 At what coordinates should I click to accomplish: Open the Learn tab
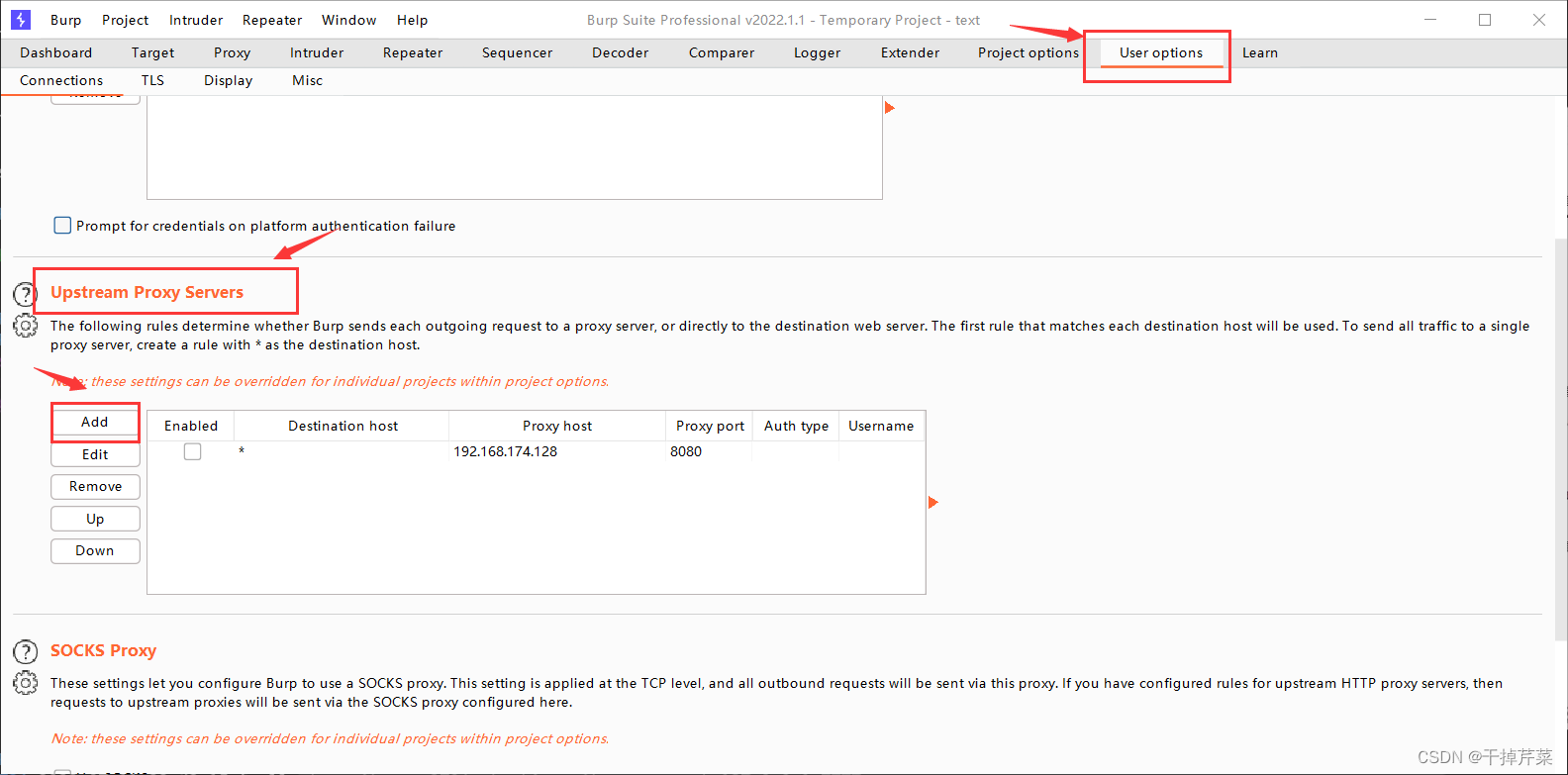tap(1260, 52)
